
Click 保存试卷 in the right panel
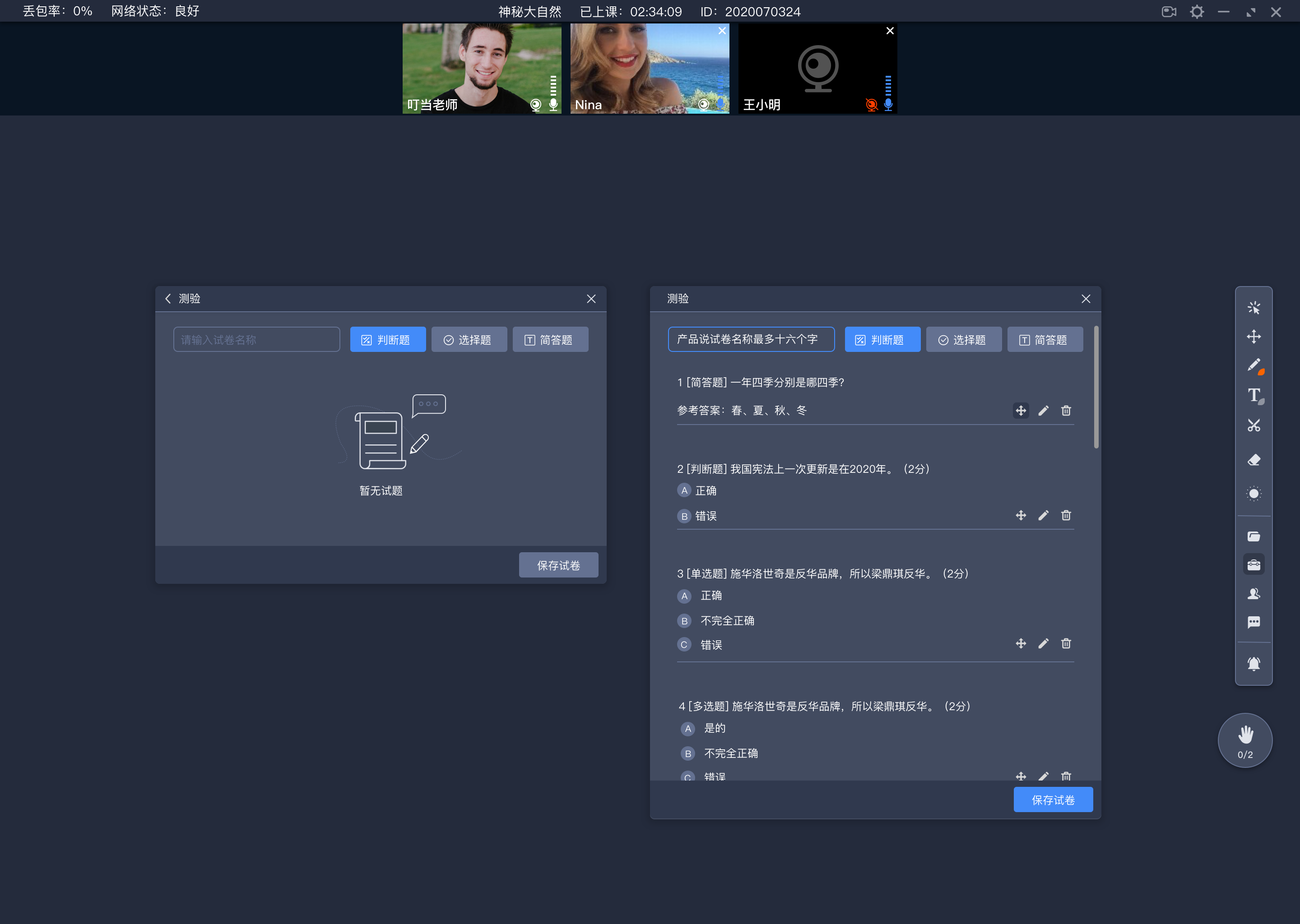[1054, 800]
